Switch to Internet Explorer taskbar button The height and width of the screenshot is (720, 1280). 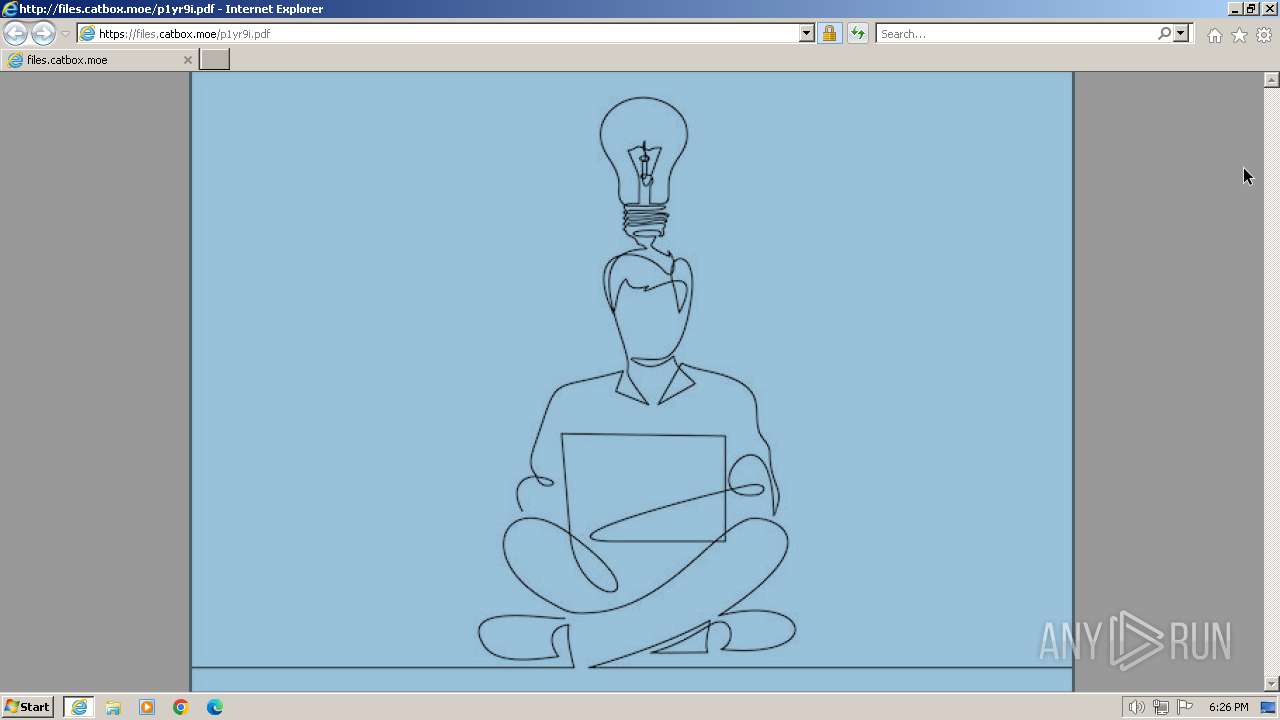tap(78, 707)
